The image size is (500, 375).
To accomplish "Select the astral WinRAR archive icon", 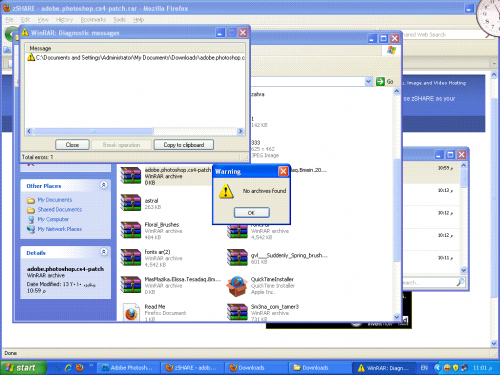I will (x=131, y=203).
